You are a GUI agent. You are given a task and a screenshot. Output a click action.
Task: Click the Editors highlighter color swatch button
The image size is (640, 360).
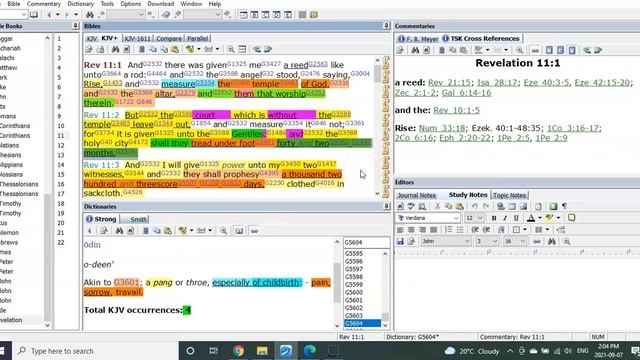(550, 218)
